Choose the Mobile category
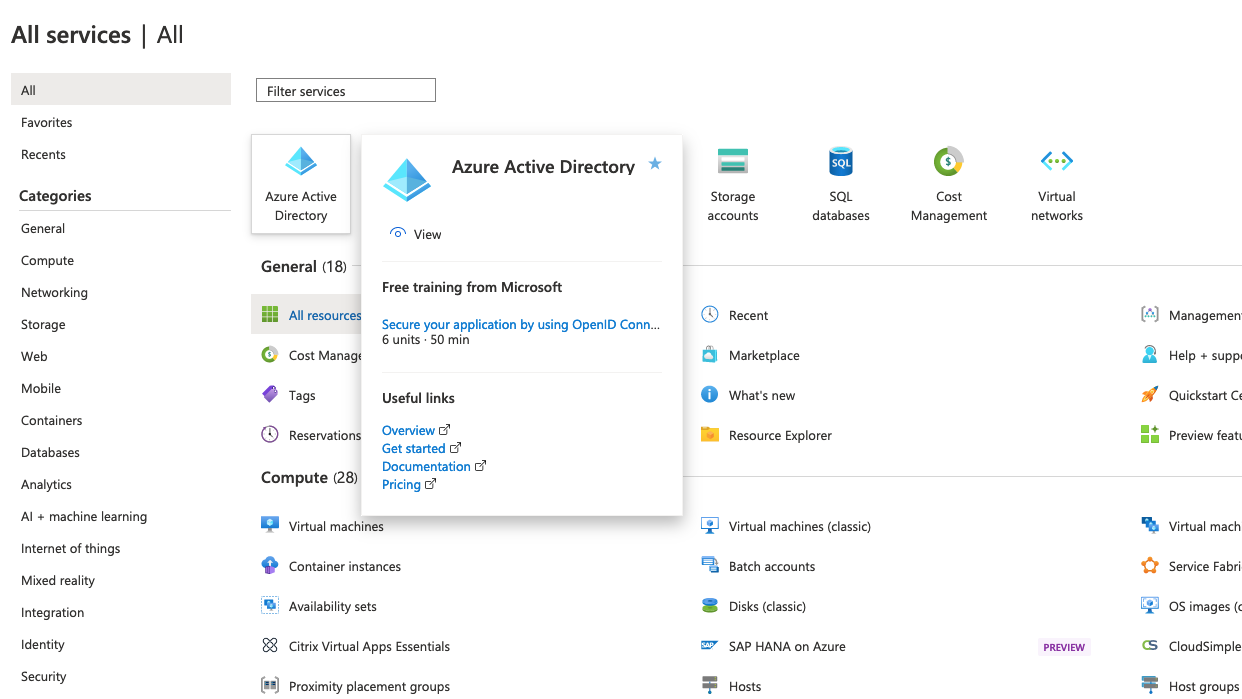The image size is (1242, 699). 41,388
